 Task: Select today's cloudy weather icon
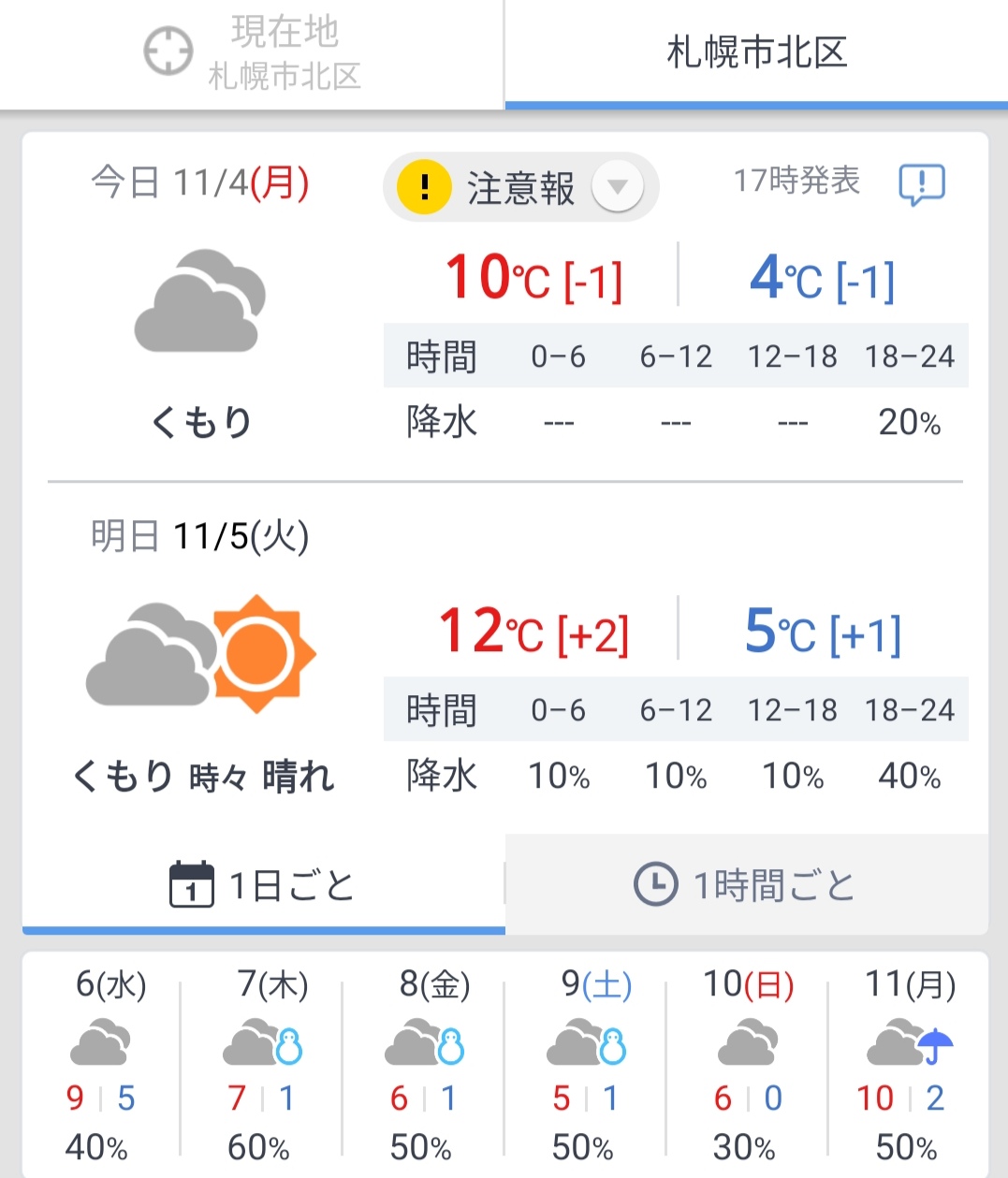(200, 301)
